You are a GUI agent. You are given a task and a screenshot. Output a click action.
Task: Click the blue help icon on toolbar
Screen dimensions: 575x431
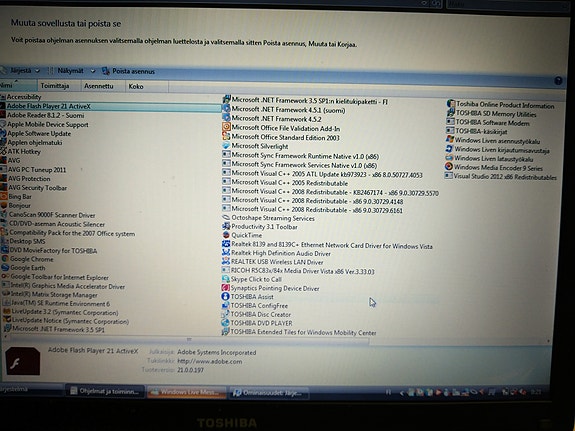pos(558,81)
